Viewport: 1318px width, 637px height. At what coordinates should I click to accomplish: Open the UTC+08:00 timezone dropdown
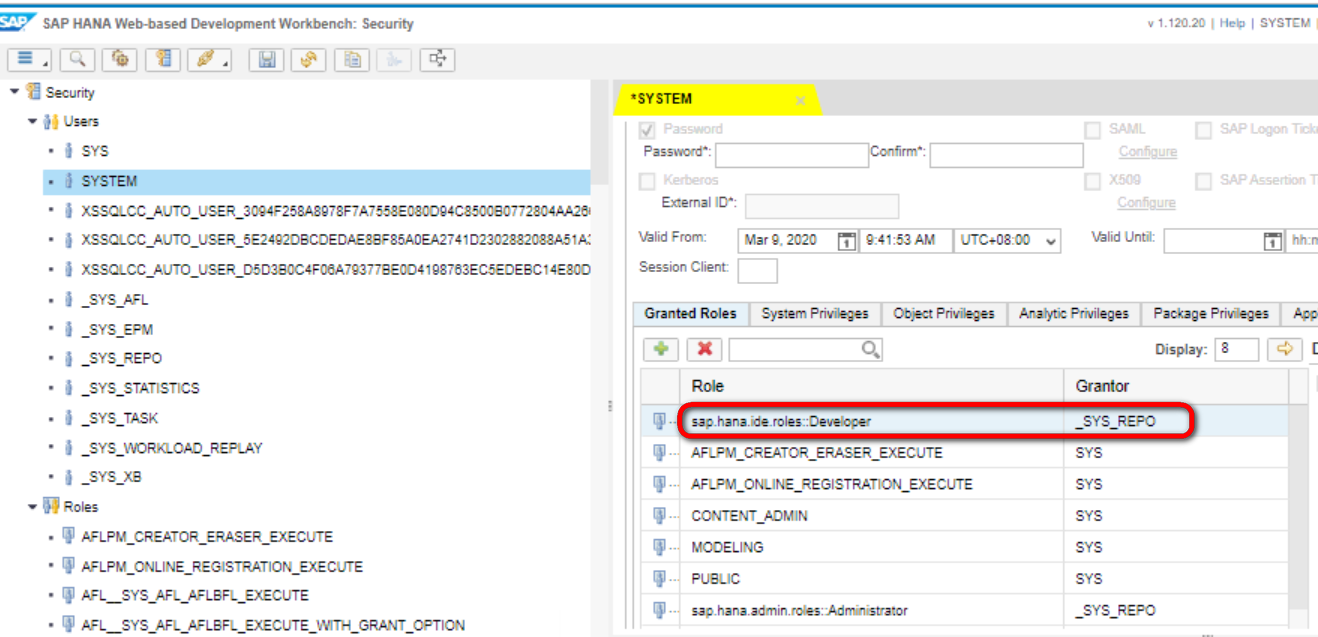[x=1009, y=240]
